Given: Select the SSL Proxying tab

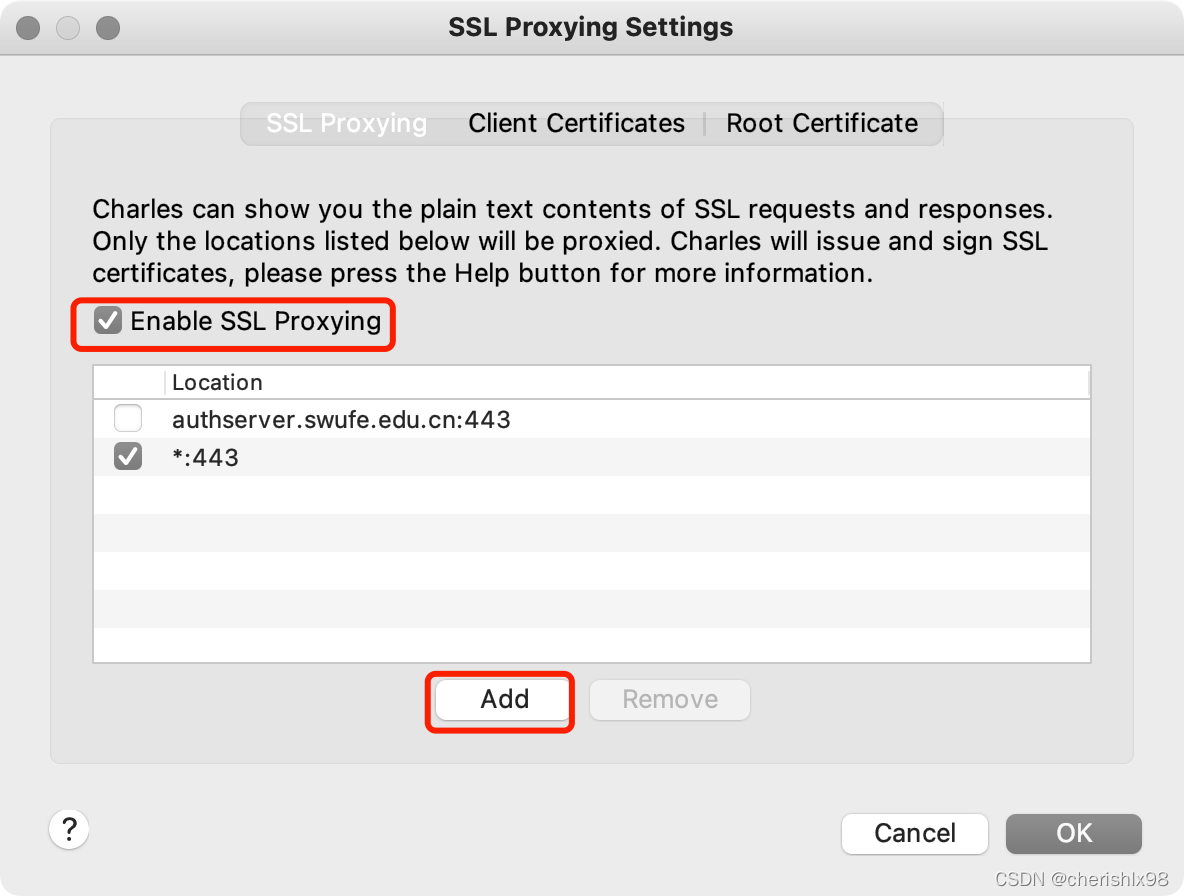Looking at the screenshot, I should click(347, 123).
